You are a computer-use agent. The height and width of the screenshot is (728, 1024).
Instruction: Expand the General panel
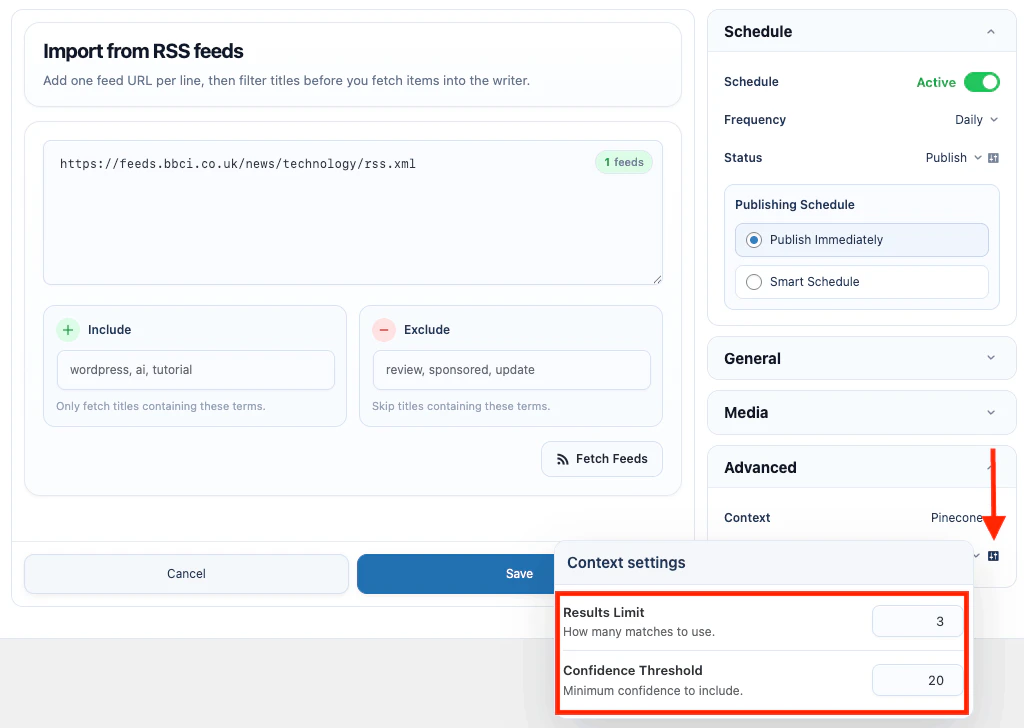tap(861, 358)
